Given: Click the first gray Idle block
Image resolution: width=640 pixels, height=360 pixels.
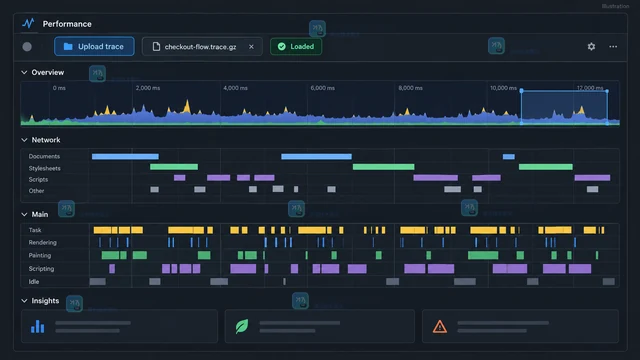Looking at the screenshot, I should click(98, 281).
